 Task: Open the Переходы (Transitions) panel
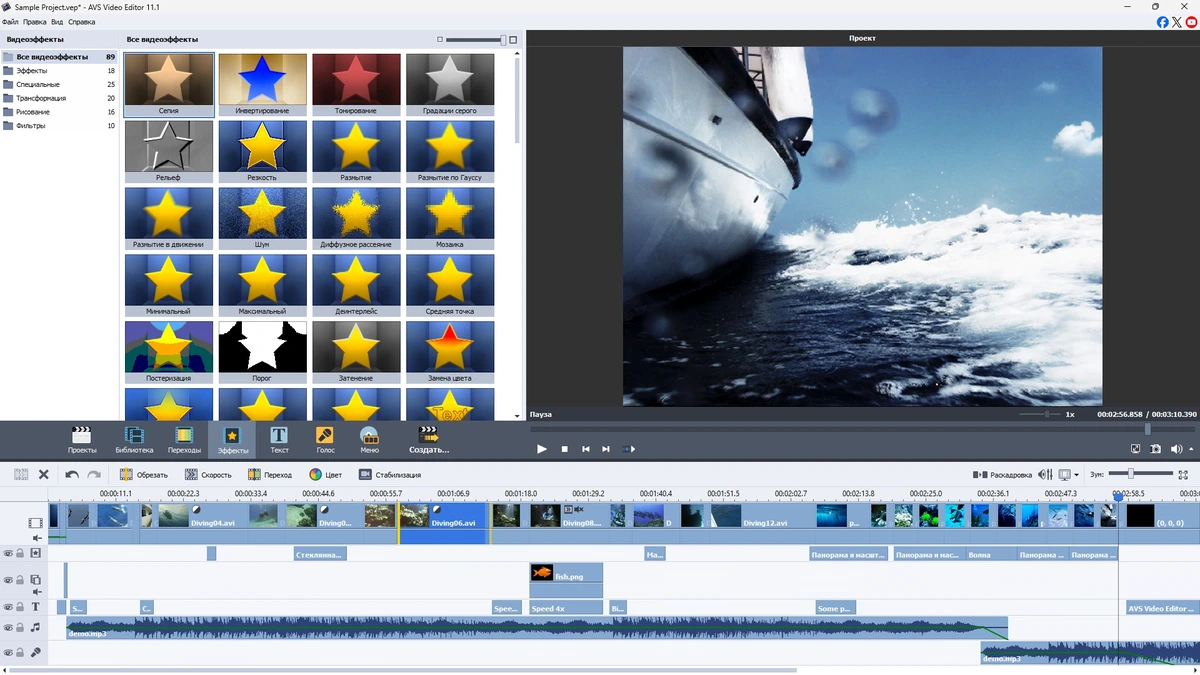tap(184, 440)
